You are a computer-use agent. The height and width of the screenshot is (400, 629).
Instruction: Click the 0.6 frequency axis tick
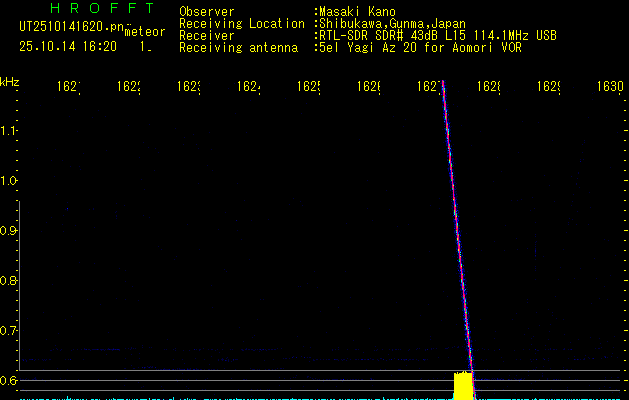pyautogui.click(x=9, y=380)
